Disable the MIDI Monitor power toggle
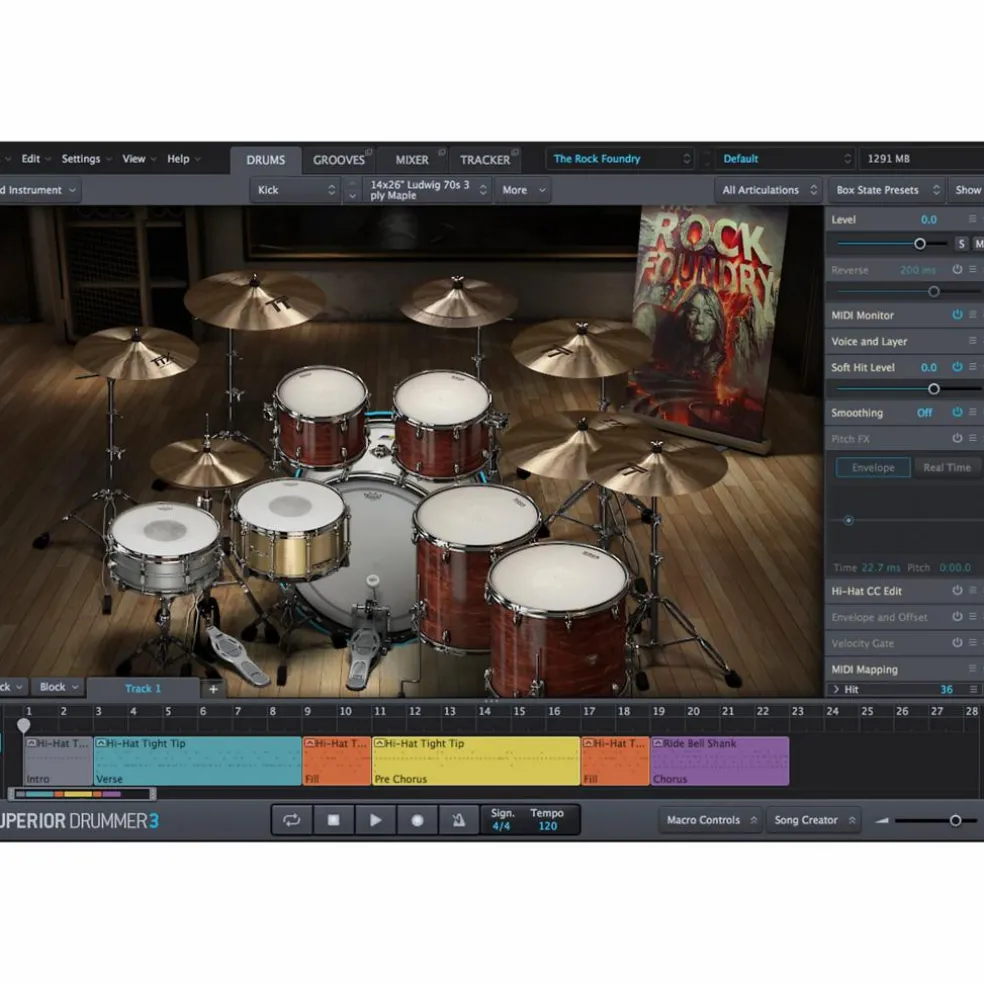This screenshot has width=984, height=984. coord(957,314)
